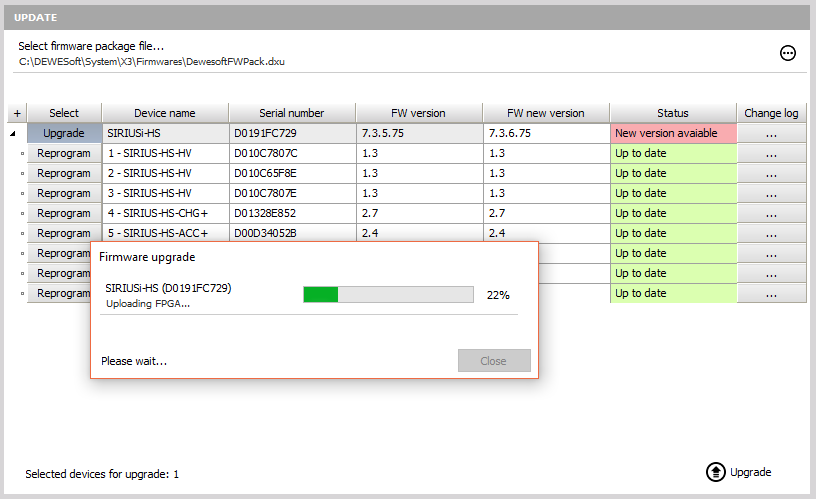The image size is (816, 499).
Task: Open change log for 5 - SIRIUS-HS-ACC+
Action: point(771,233)
